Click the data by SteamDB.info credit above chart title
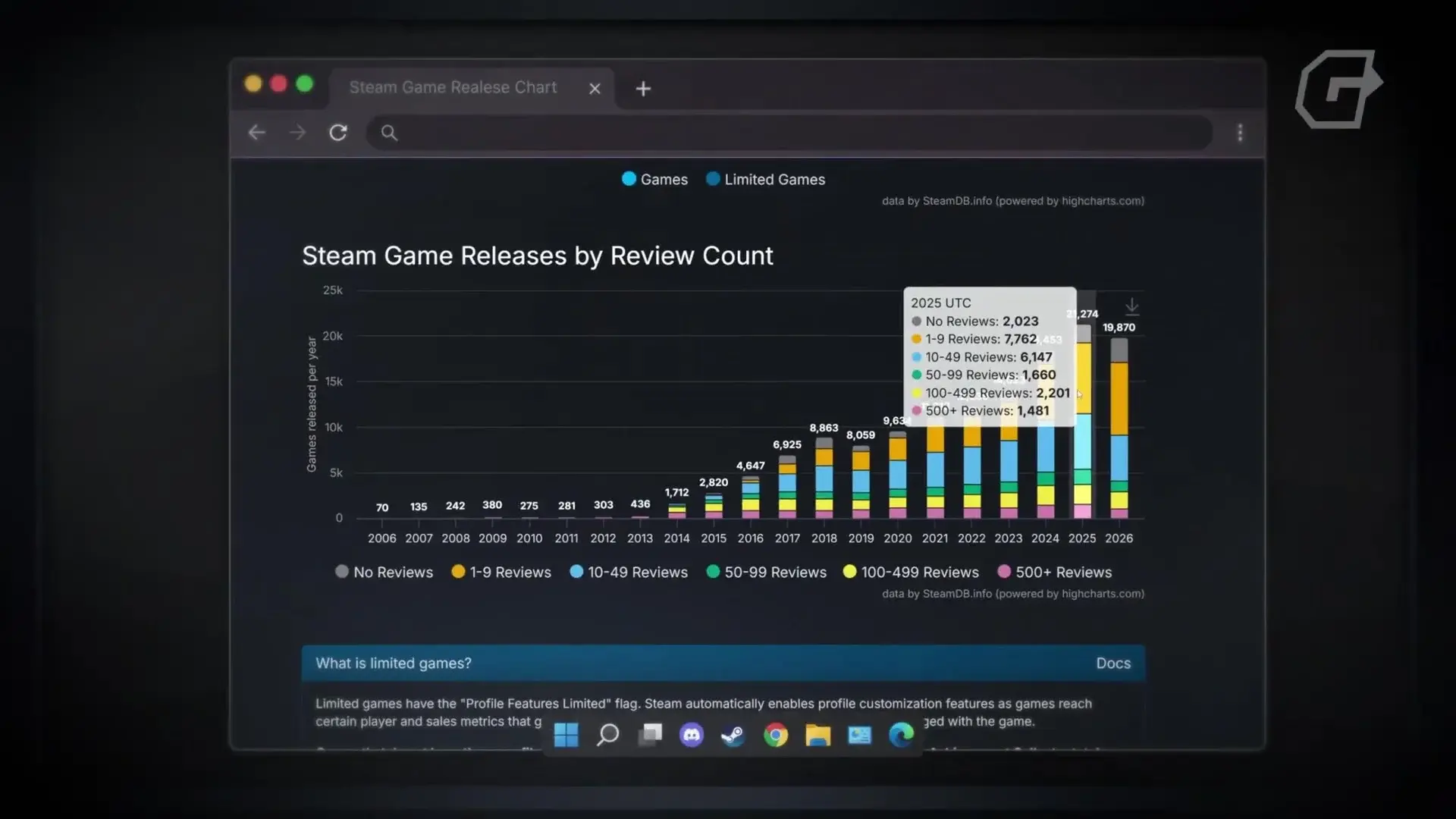1456x819 pixels. pos(1013,201)
